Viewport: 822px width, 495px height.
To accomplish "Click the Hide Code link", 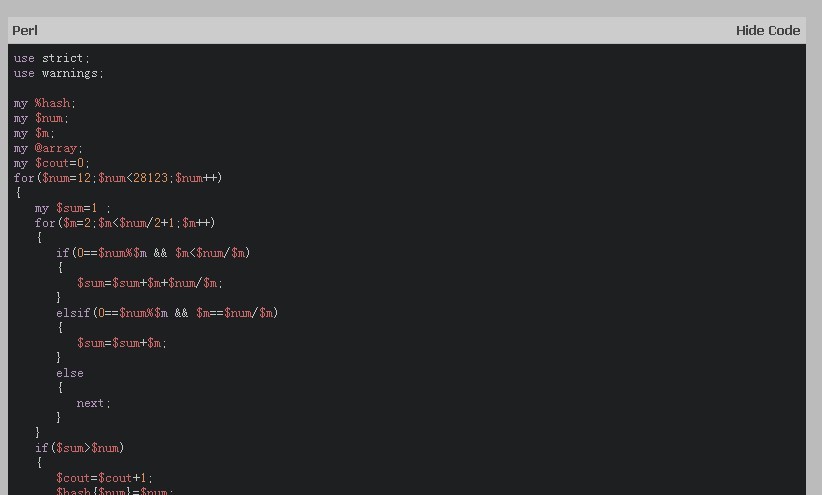I will (x=767, y=30).
